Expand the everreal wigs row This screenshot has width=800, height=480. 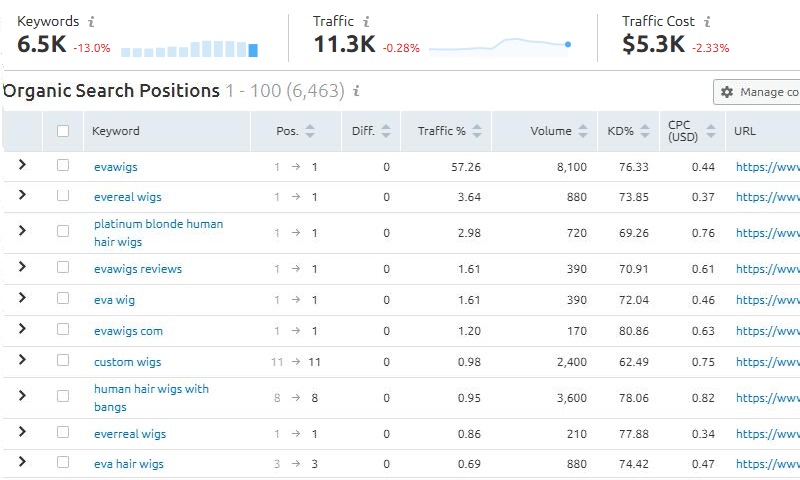pyautogui.click(x=22, y=432)
